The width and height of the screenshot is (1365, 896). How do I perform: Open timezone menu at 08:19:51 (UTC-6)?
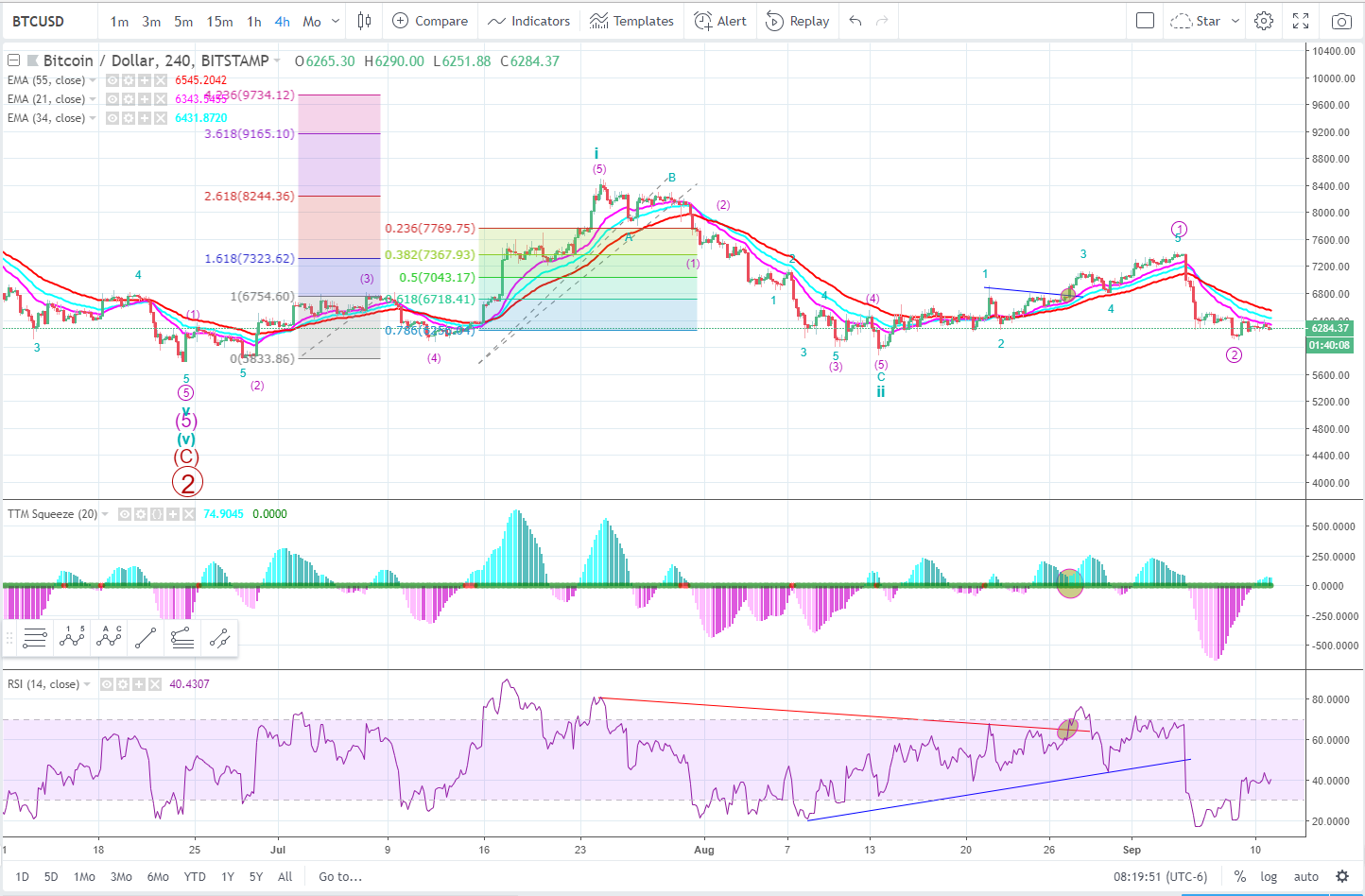tap(1160, 876)
